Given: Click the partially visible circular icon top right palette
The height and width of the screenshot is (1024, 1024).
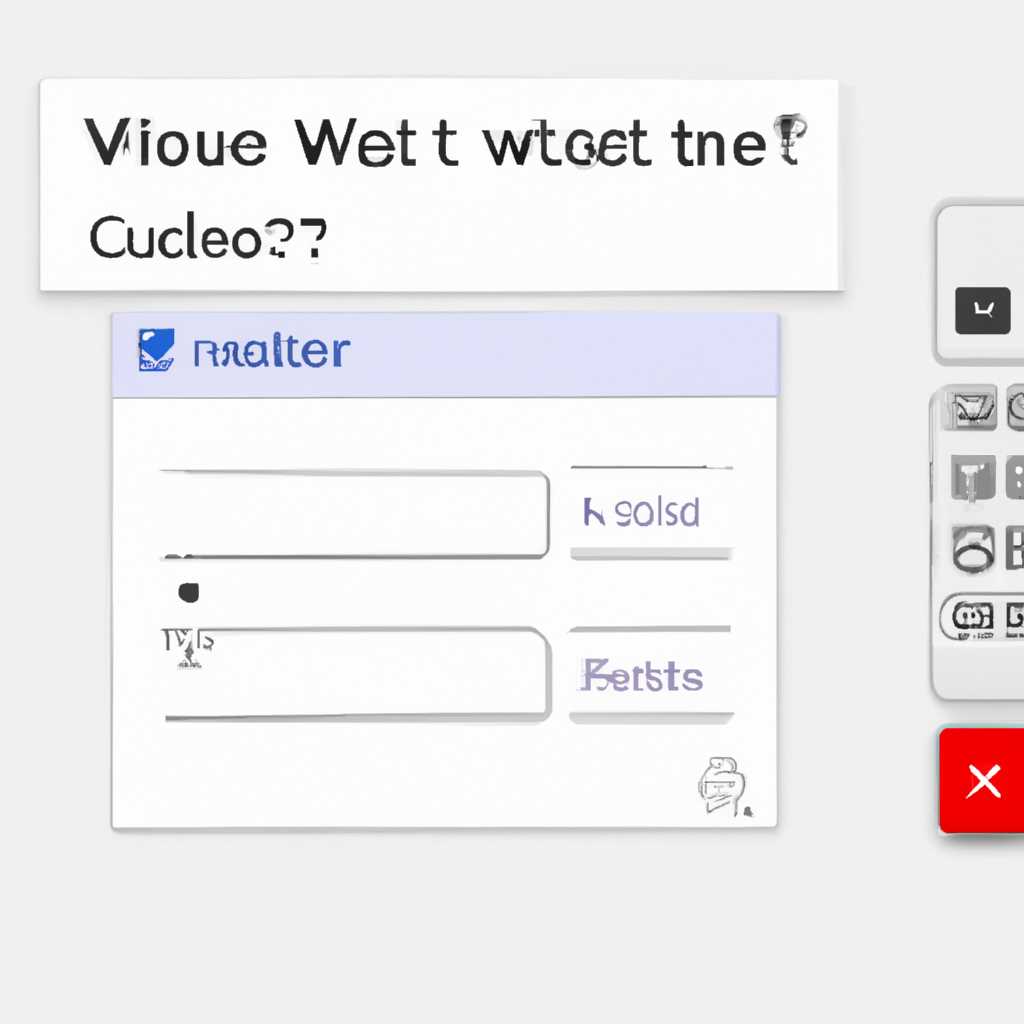Looking at the screenshot, I should pyautogui.click(x=1016, y=408).
